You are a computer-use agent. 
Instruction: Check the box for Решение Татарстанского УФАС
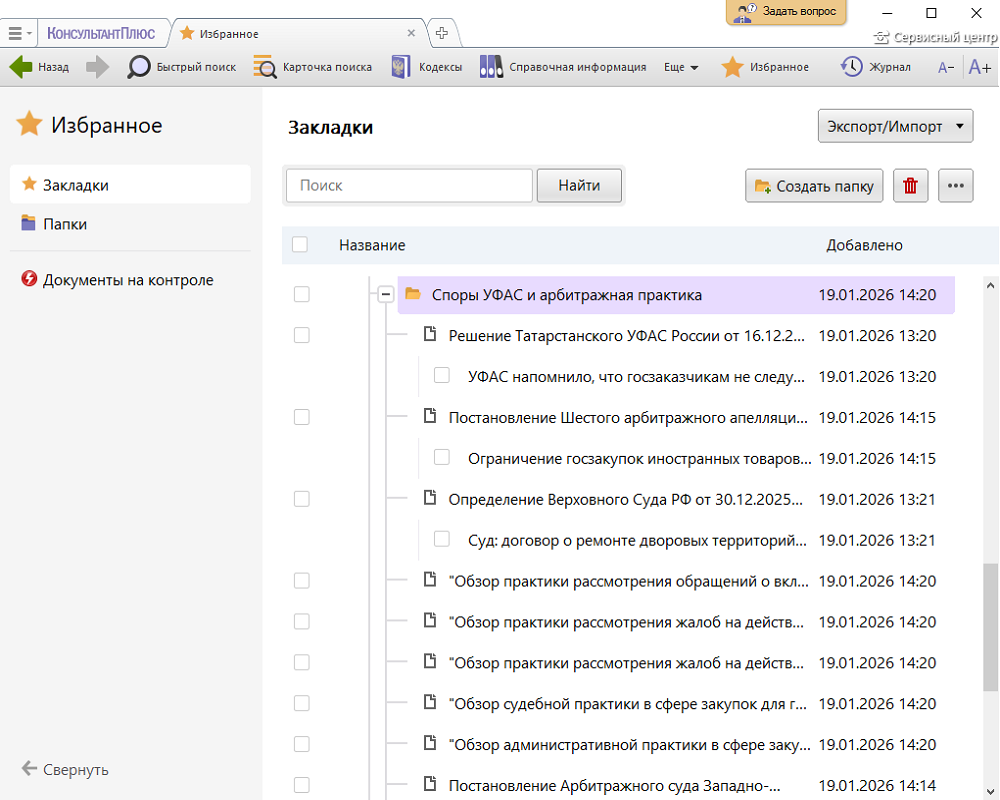click(x=301, y=335)
